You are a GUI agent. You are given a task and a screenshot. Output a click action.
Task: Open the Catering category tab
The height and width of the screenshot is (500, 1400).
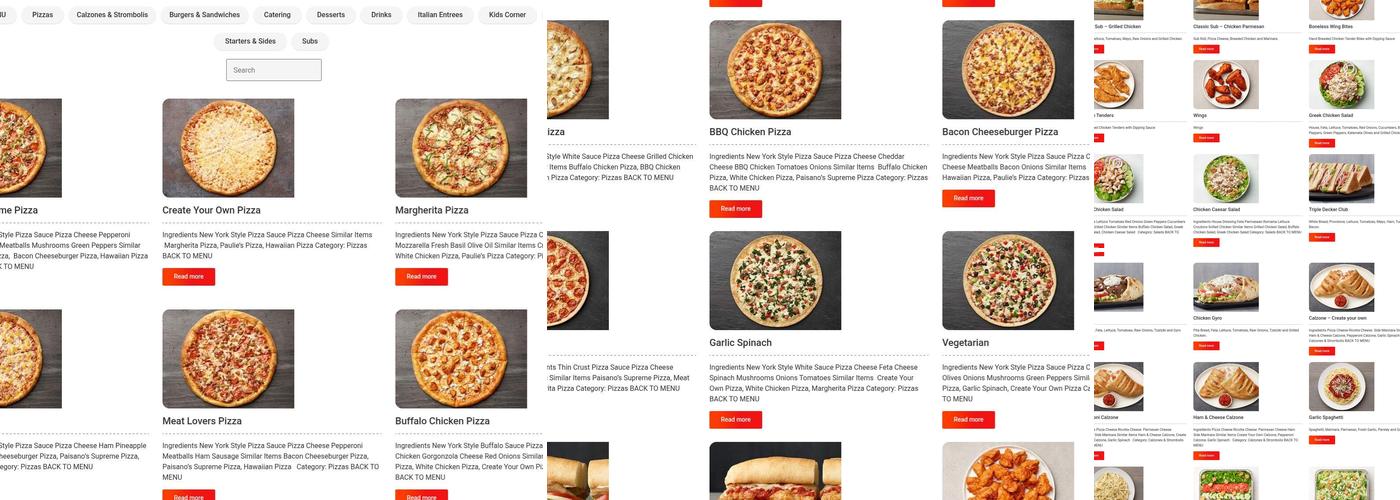tap(277, 15)
